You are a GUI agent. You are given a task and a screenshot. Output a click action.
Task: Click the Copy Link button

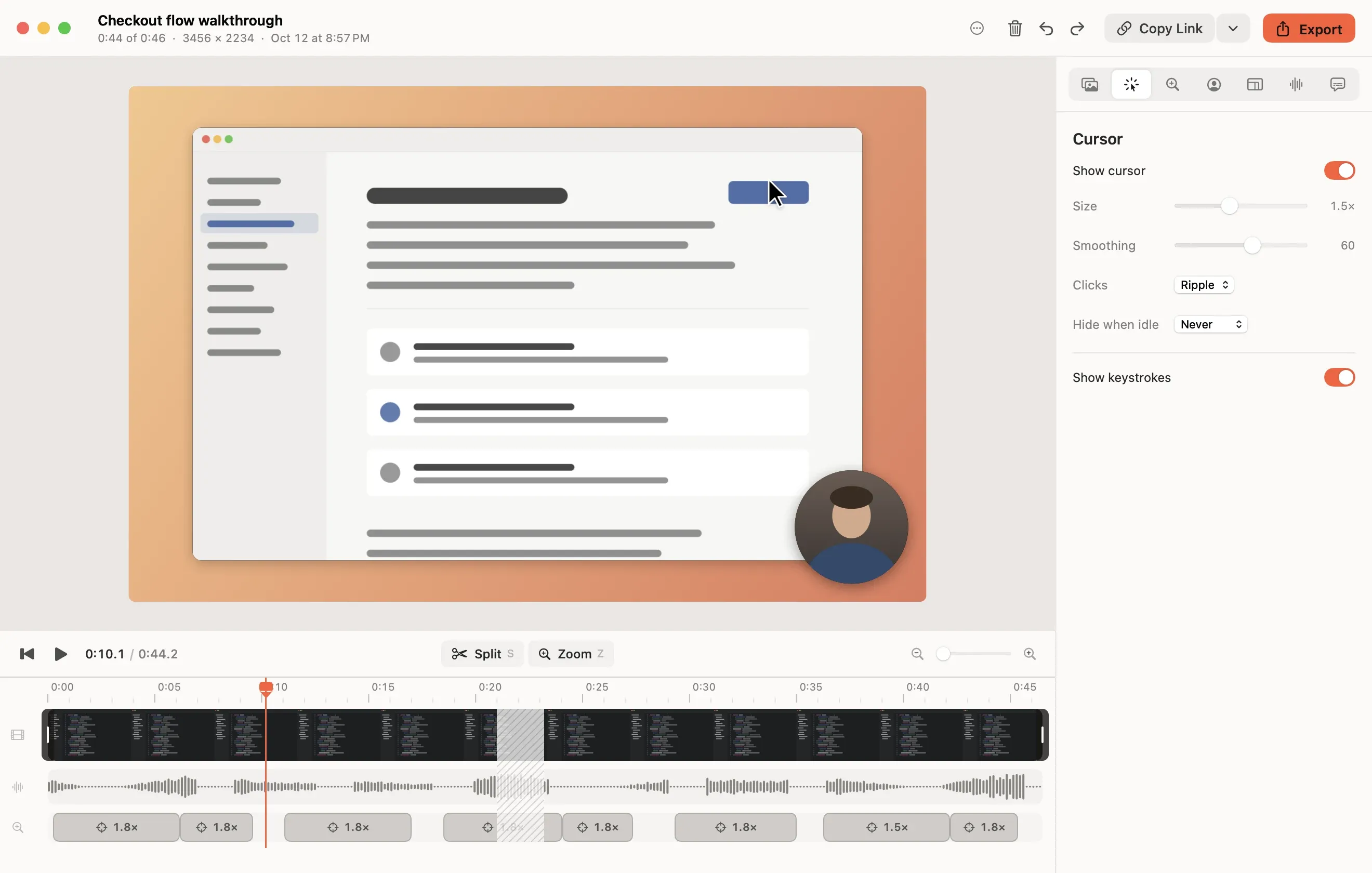(1159, 28)
